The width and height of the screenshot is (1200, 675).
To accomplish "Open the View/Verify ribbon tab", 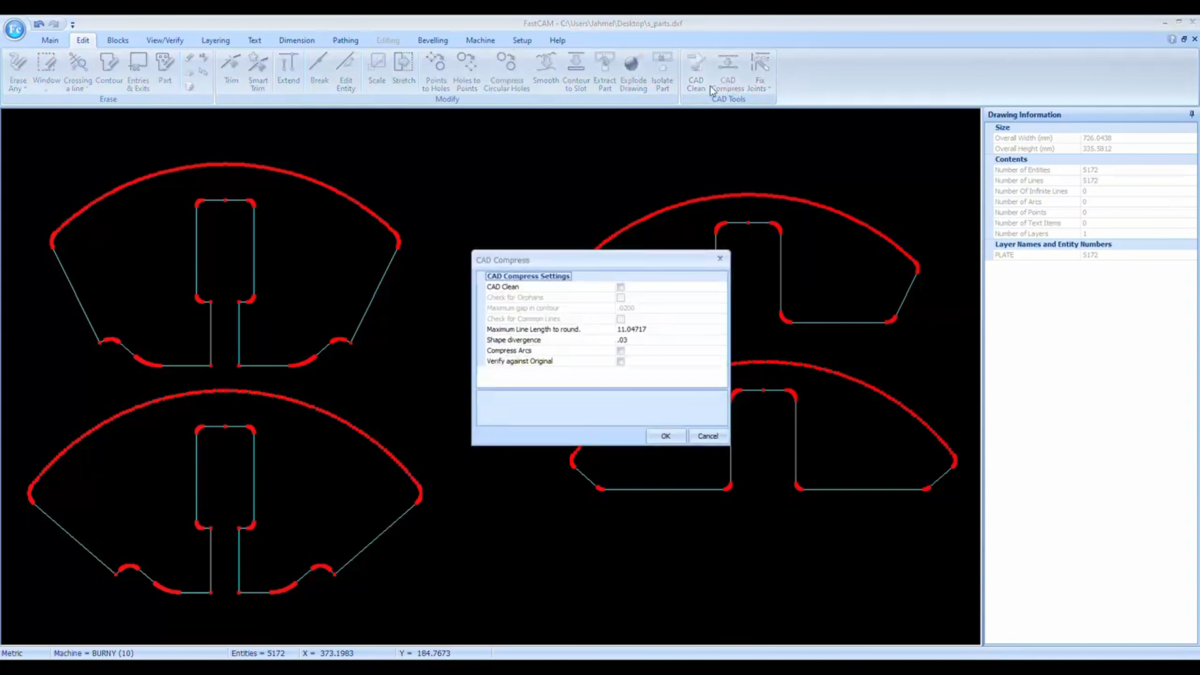I will [165, 41].
